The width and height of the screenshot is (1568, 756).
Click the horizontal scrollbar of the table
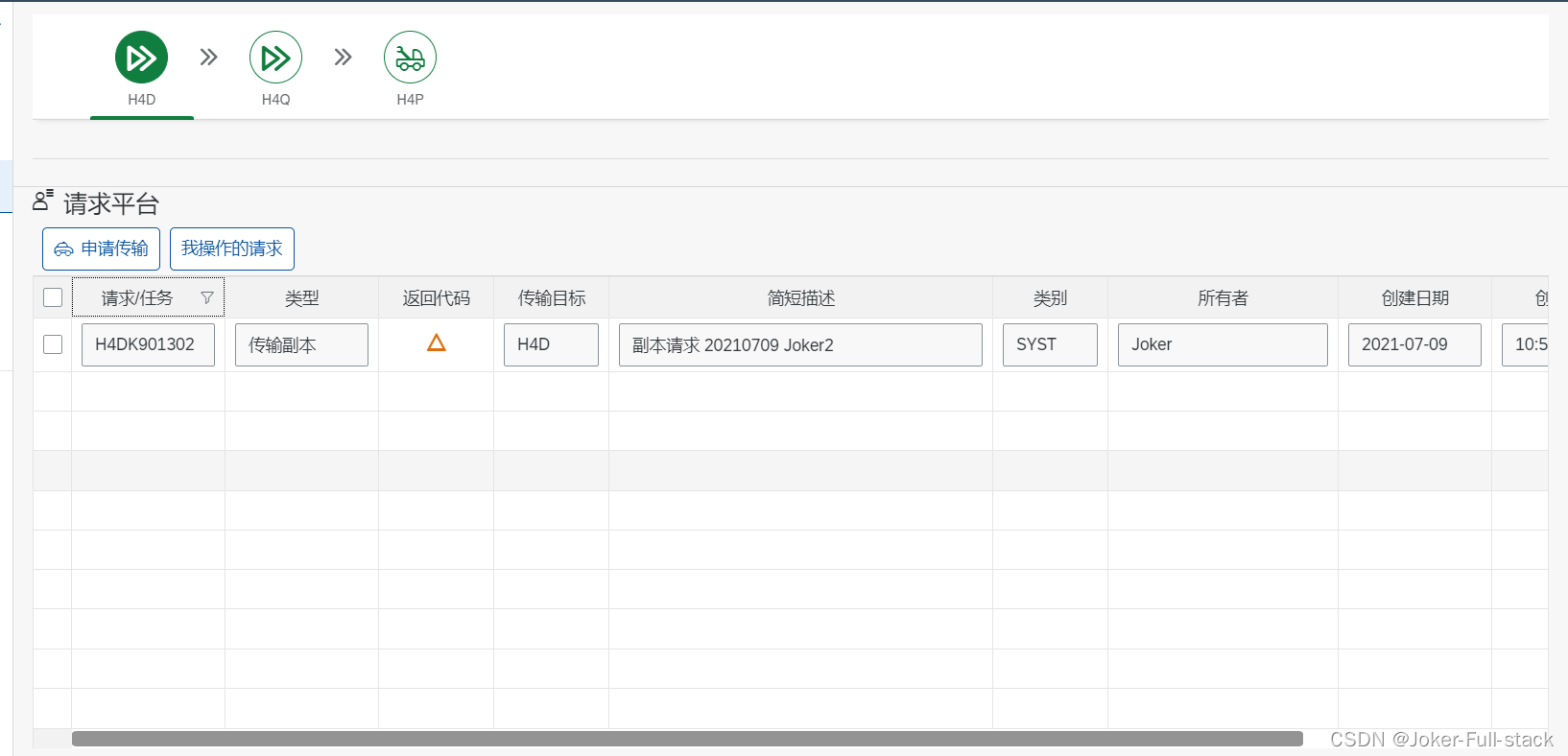(x=687, y=739)
